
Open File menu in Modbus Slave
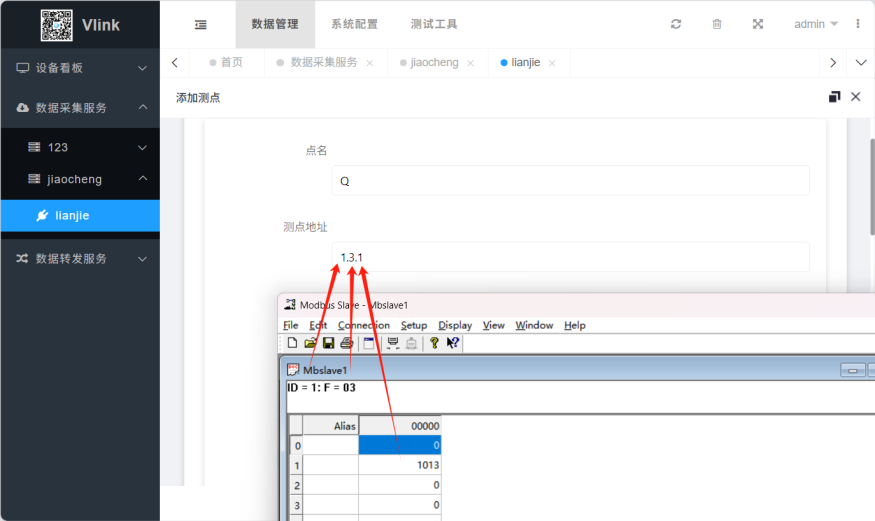(291, 325)
